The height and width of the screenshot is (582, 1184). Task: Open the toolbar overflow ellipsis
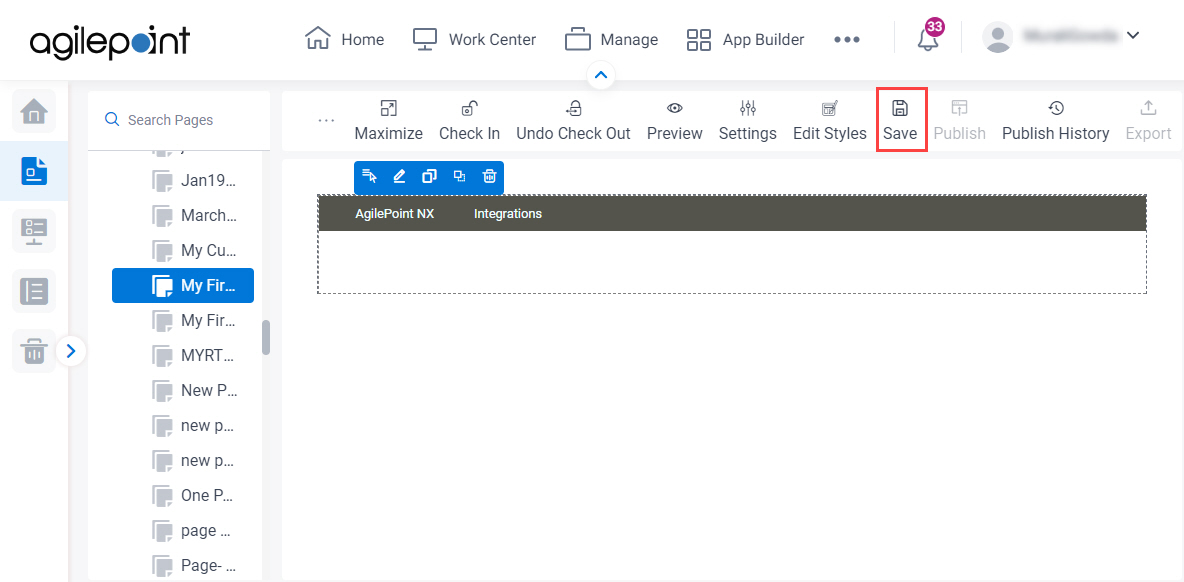point(326,121)
